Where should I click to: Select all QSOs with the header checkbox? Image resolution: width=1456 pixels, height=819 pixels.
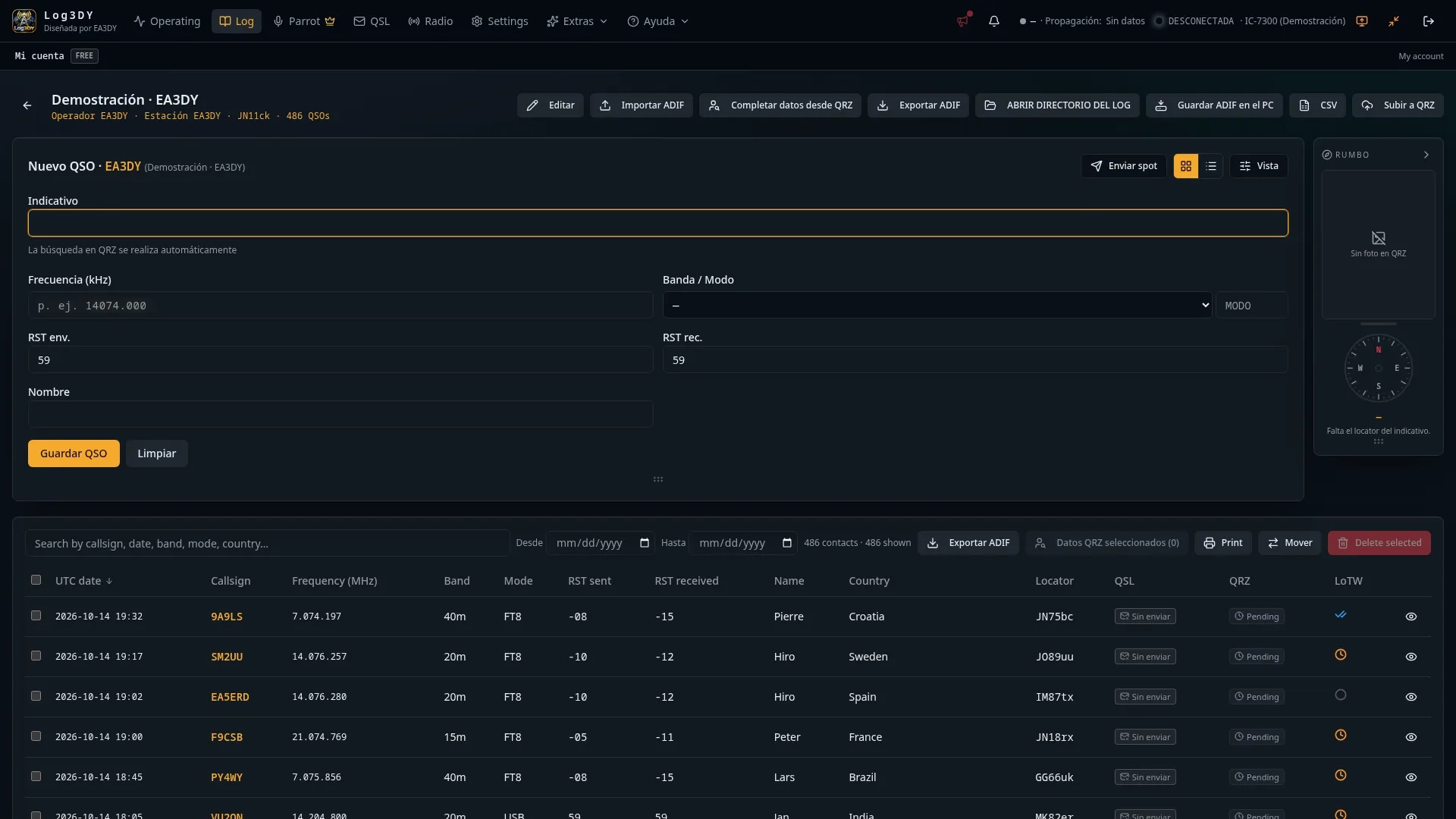coord(36,580)
